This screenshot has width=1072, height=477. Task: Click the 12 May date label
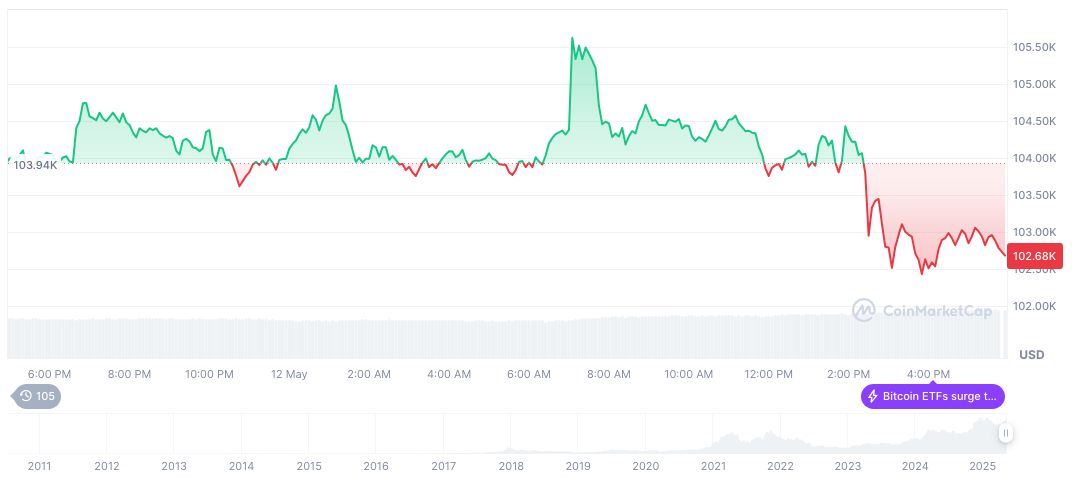pos(289,374)
